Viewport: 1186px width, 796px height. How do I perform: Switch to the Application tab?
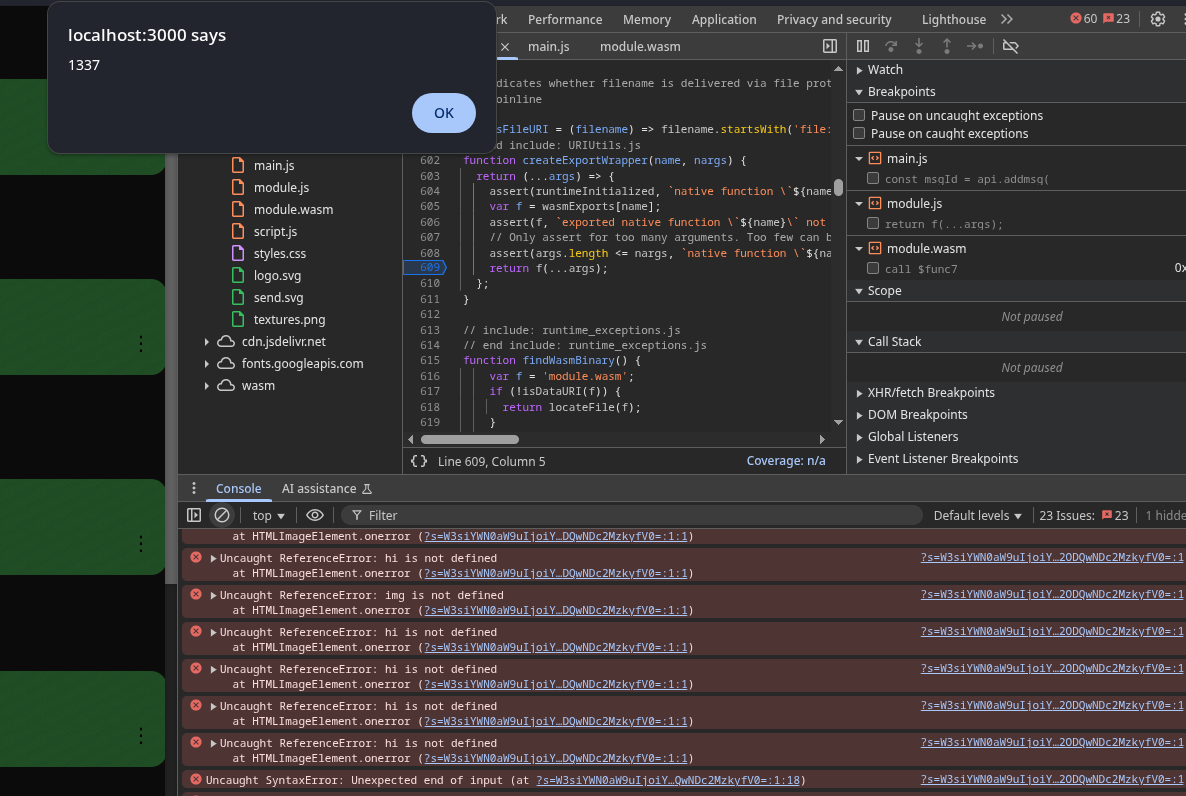click(723, 20)
